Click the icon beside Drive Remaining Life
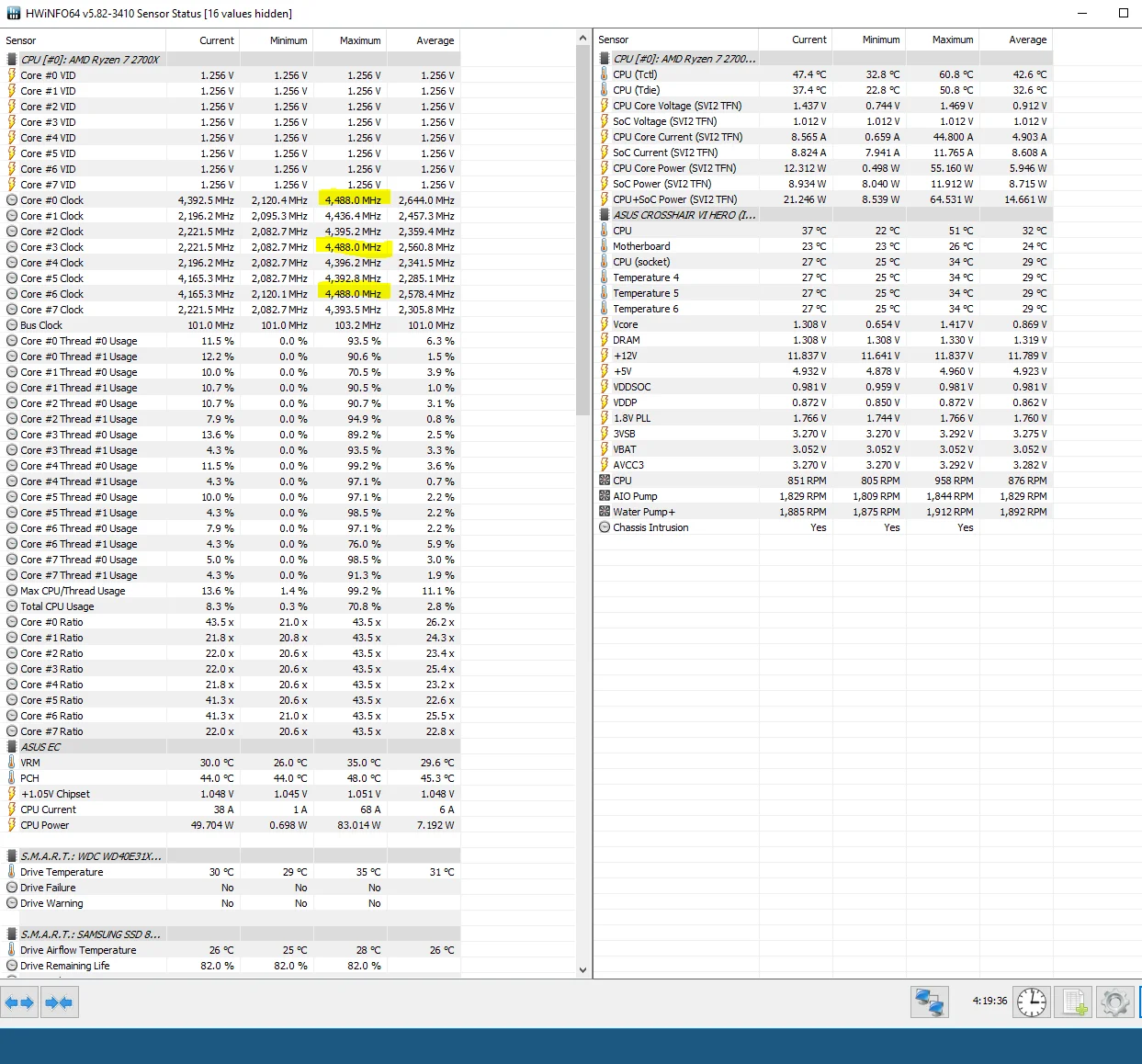This screenshot has width=1142, height=1064. click(x=12, y=966)
